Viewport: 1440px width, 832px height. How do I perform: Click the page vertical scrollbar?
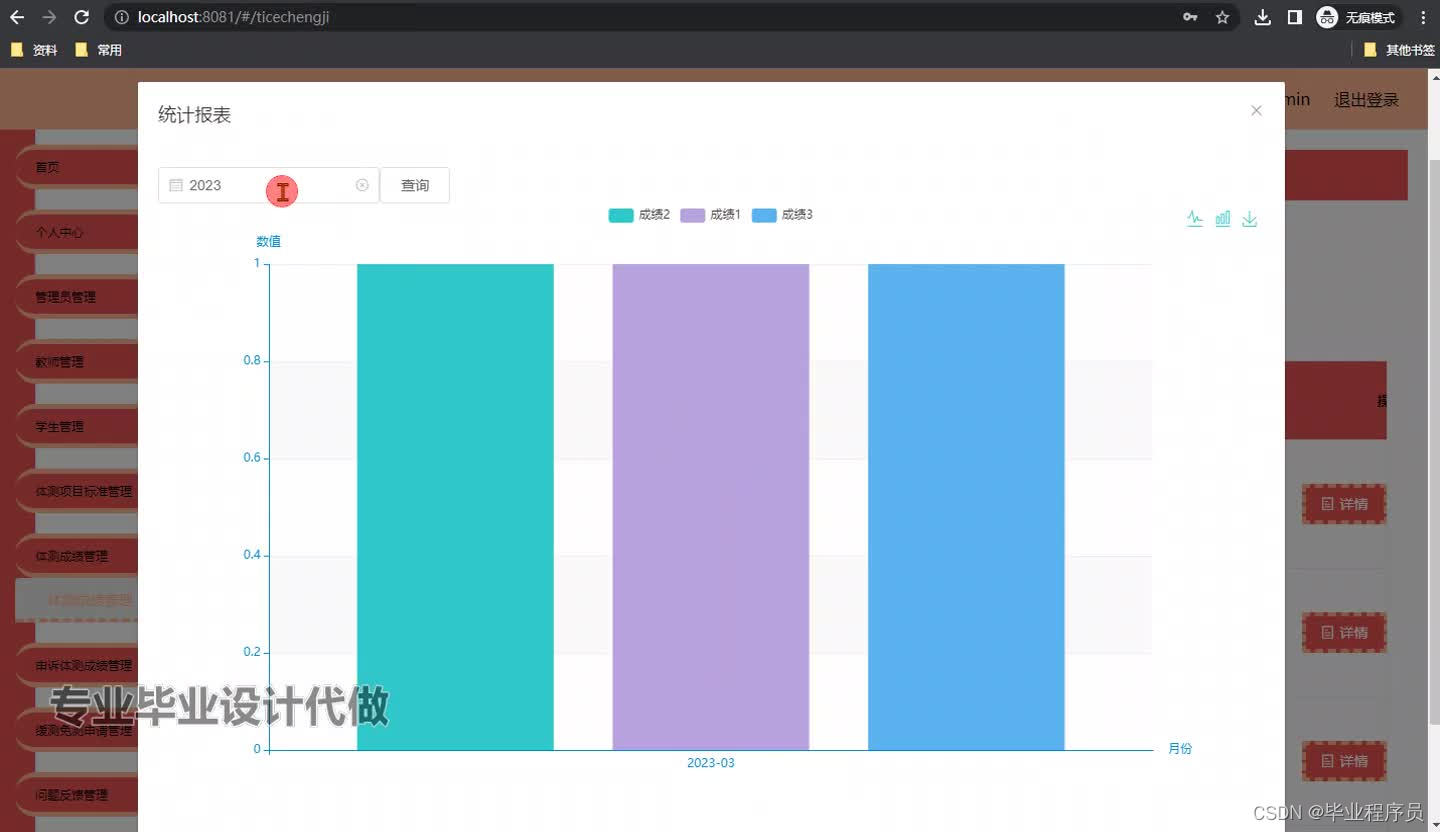coord(1434,440)
